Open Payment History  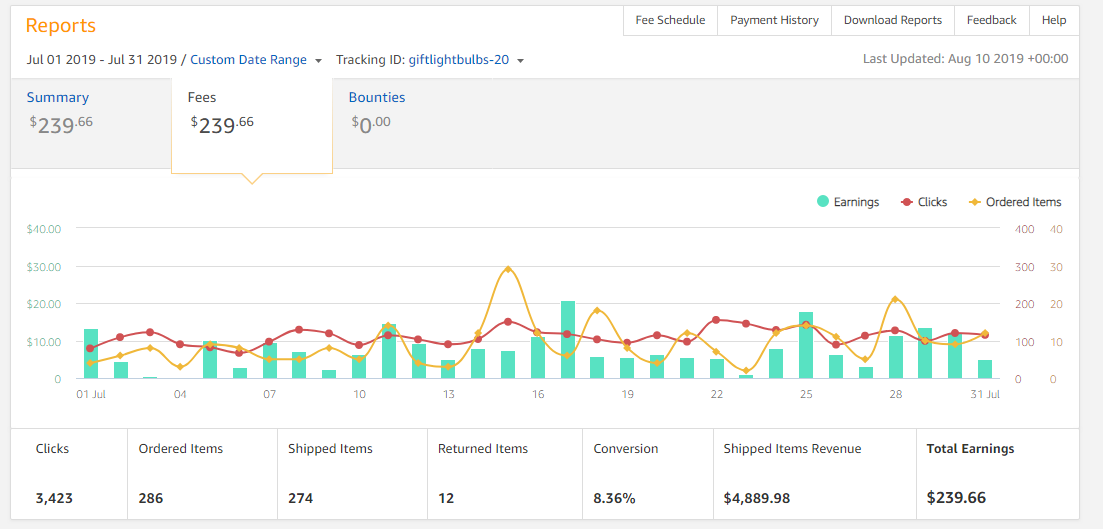(x=774, y=20)
